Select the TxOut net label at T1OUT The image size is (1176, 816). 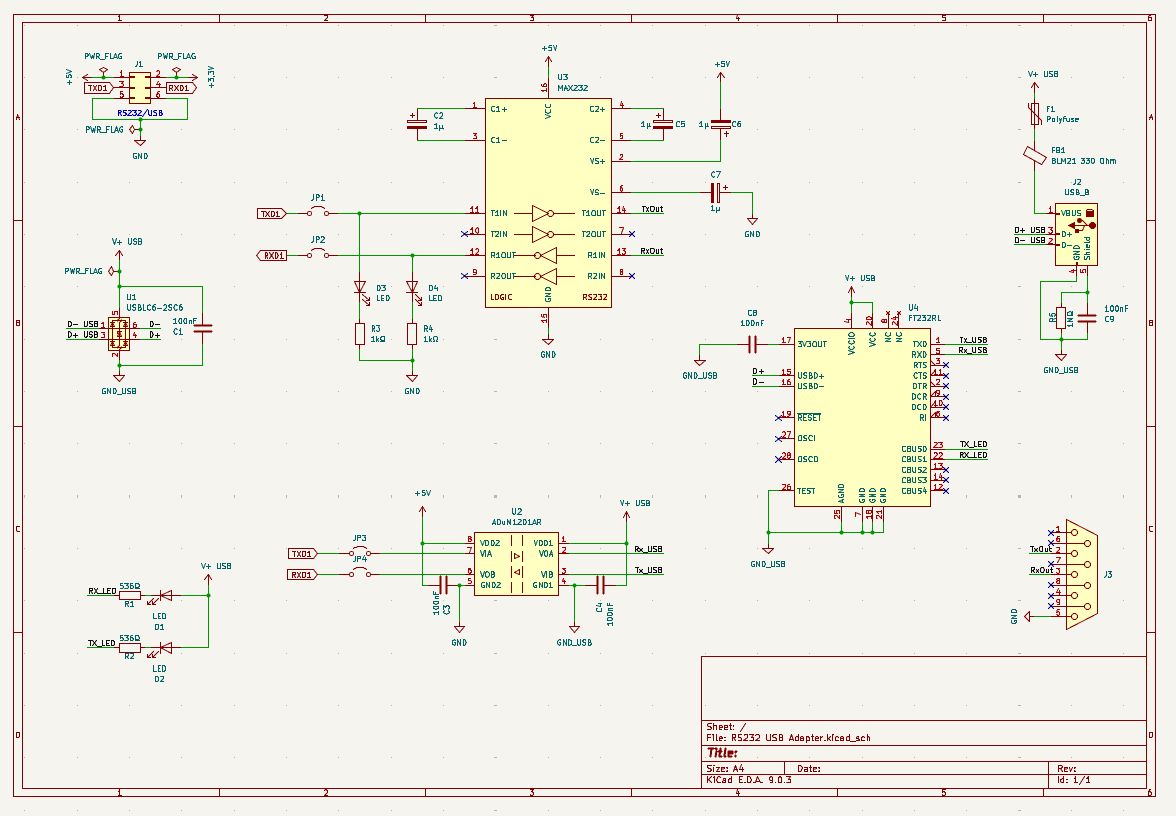[x=651, y=209]
